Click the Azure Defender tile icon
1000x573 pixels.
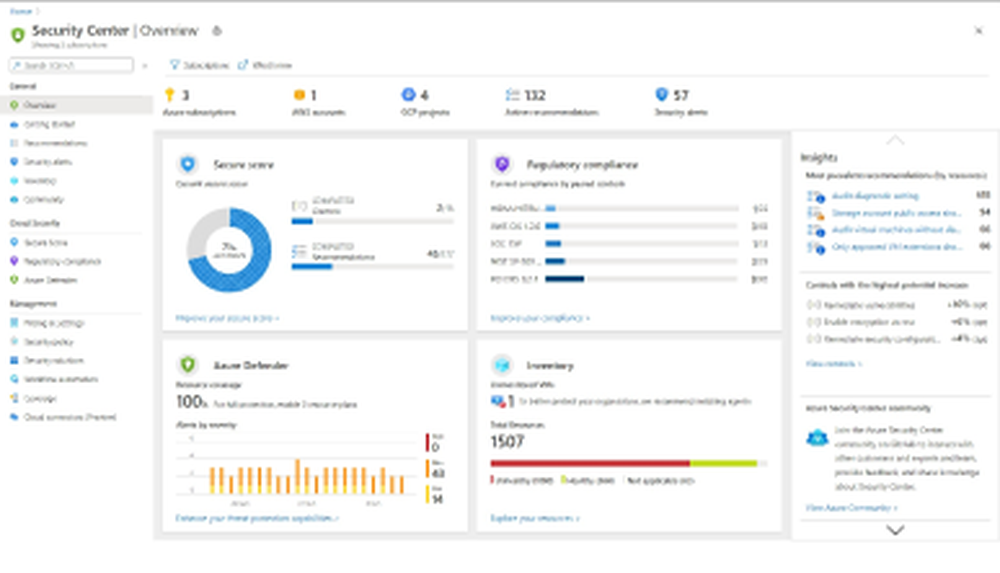click(x=188, y=364)
